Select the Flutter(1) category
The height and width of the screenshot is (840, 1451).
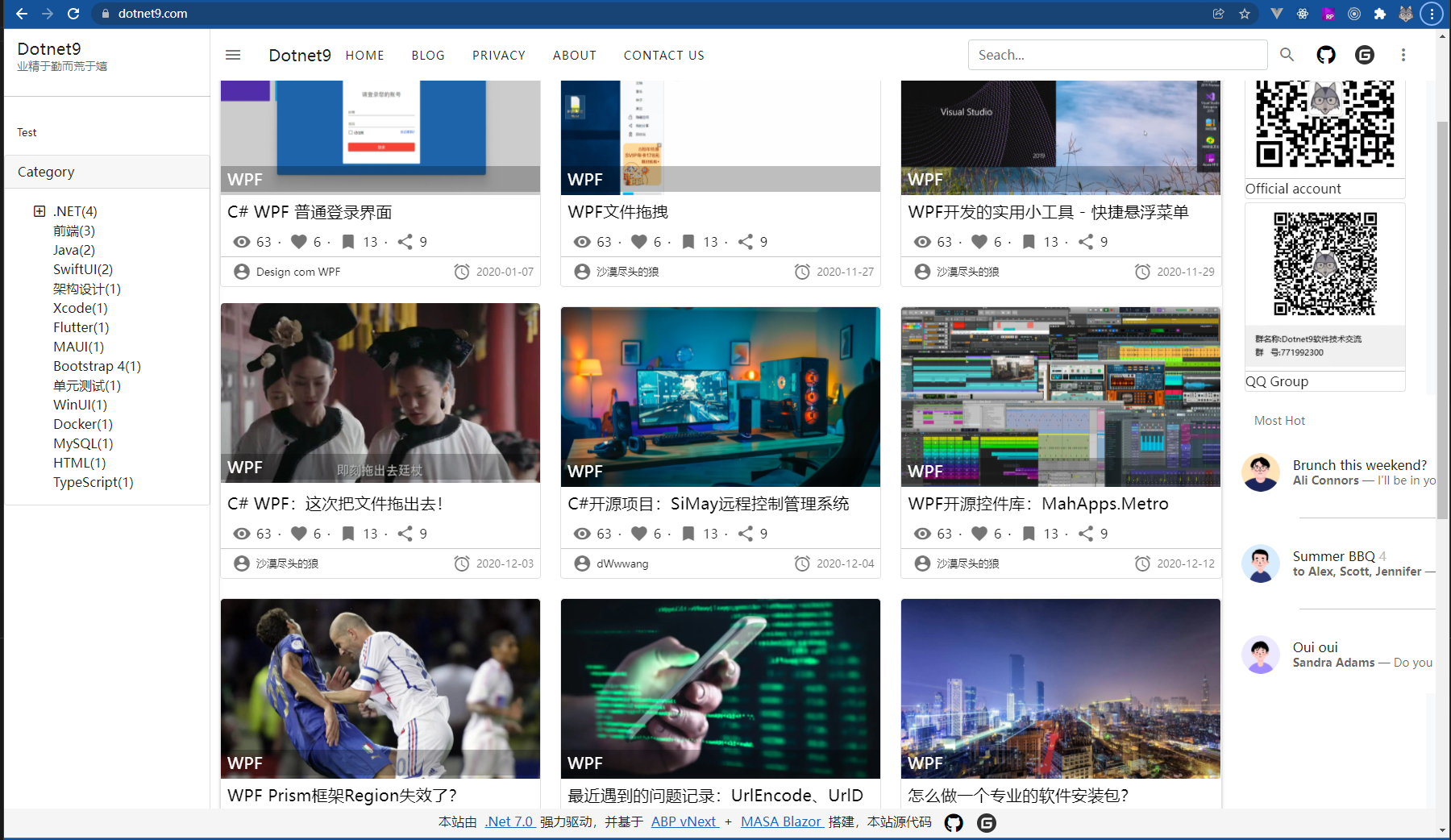tap(81, 327)
